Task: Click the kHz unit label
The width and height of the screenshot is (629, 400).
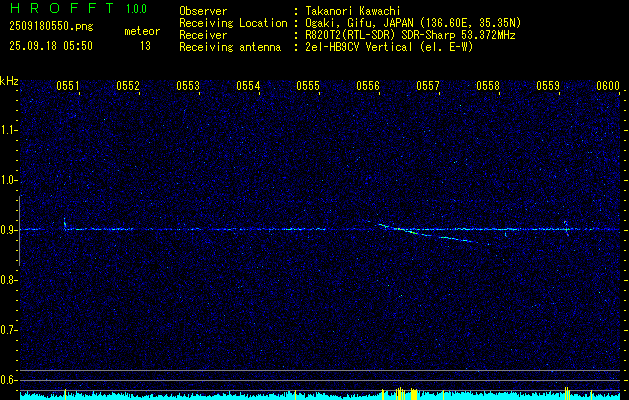Action: (9, 80)
